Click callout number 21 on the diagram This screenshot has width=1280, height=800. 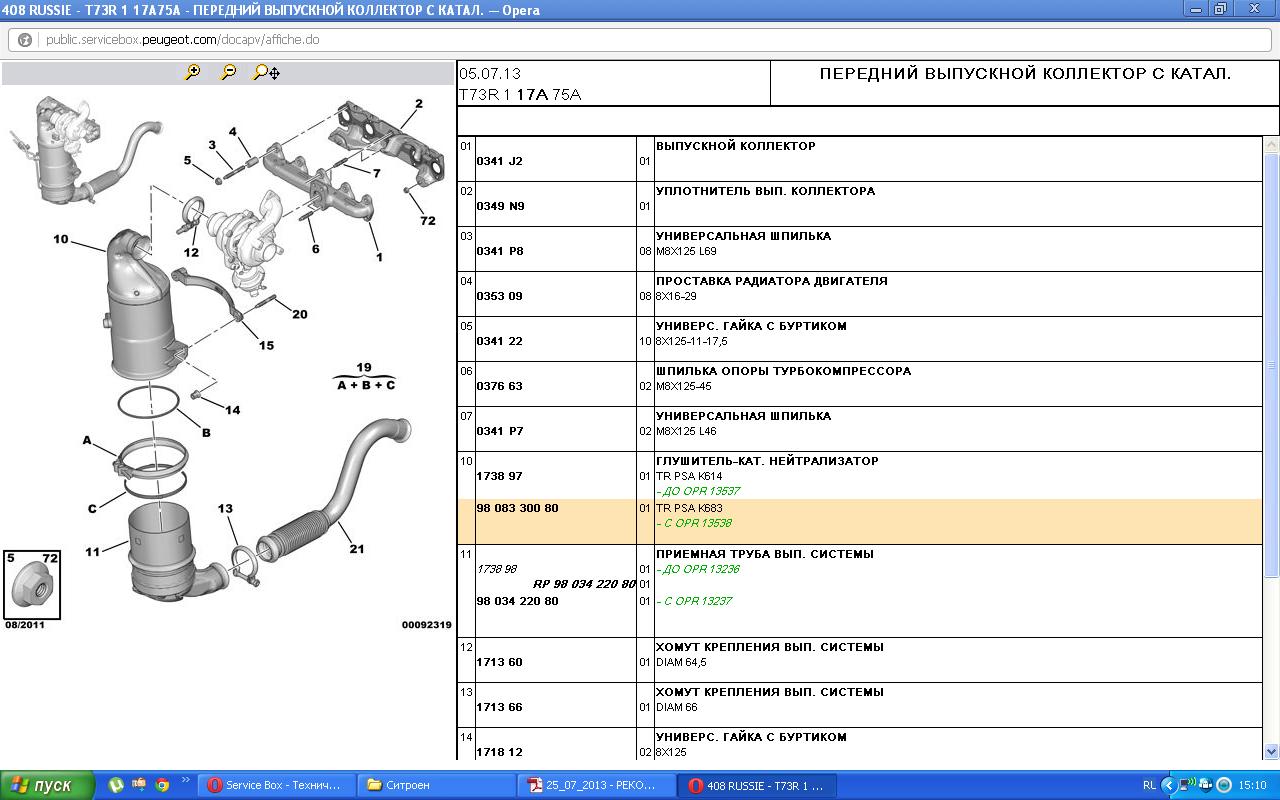coord(357,548)
